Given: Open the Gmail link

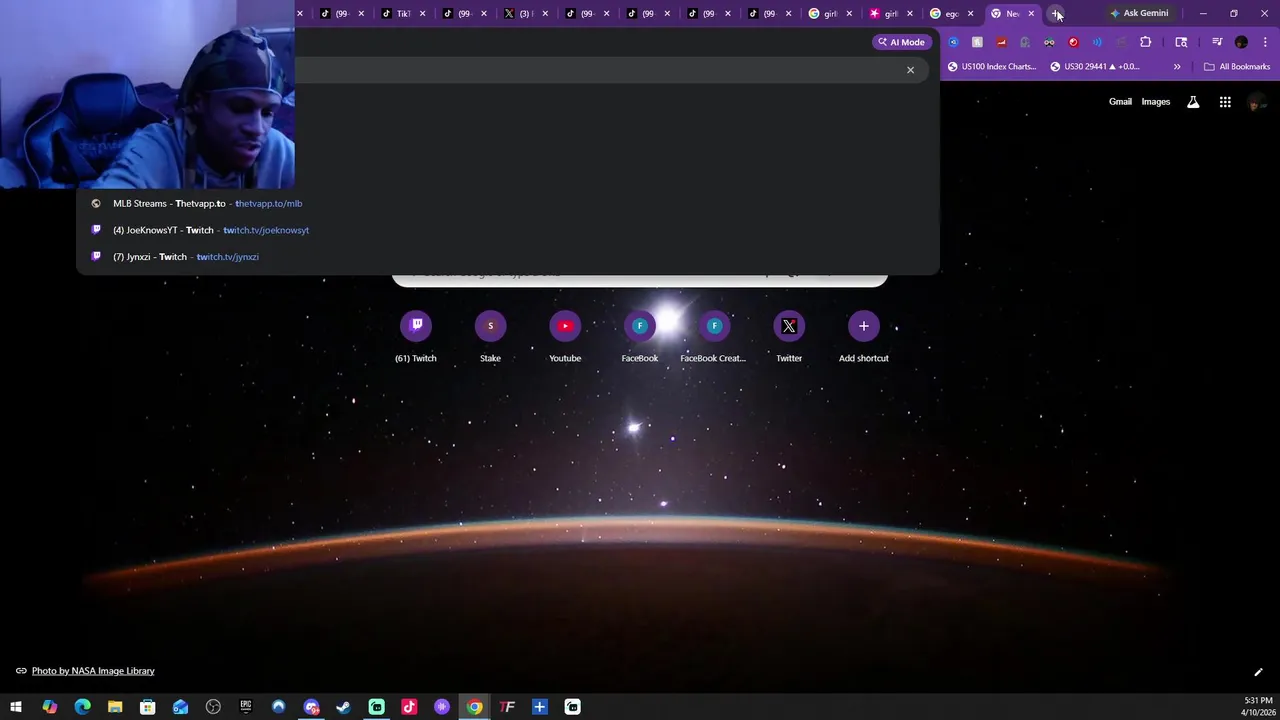Looking at the screenshot, I should pos(1120,102).
